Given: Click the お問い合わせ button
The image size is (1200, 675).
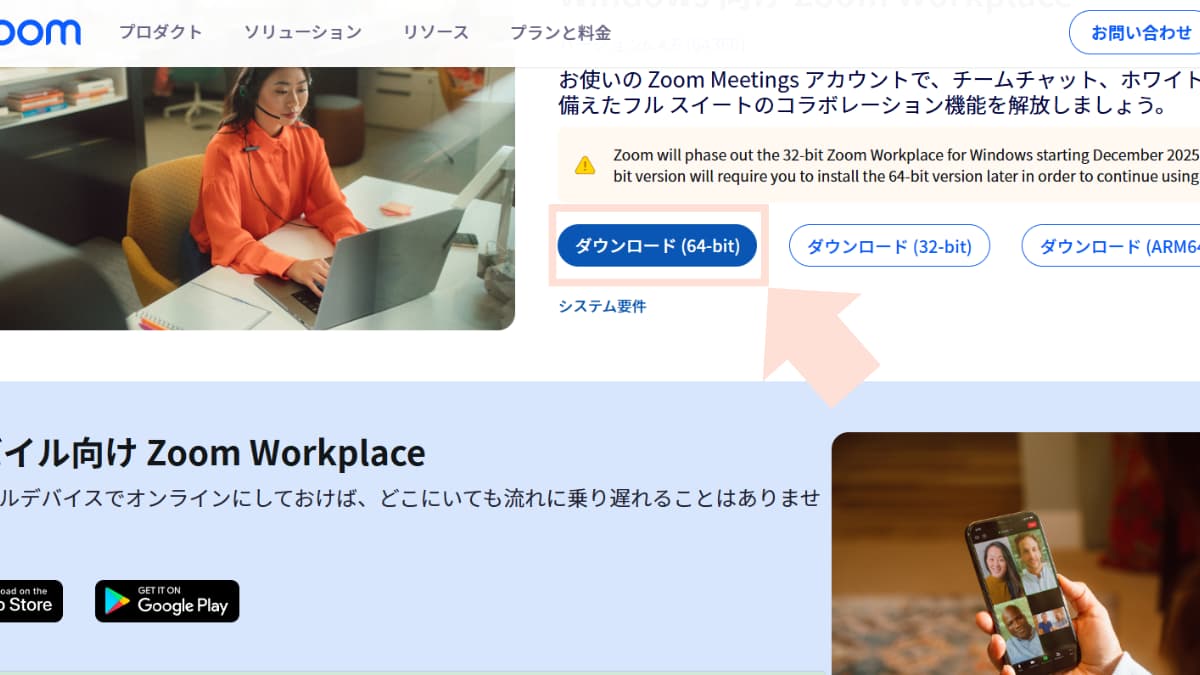Looking at the screenshot, I should pyautogui.click(x=1136, y=32).
